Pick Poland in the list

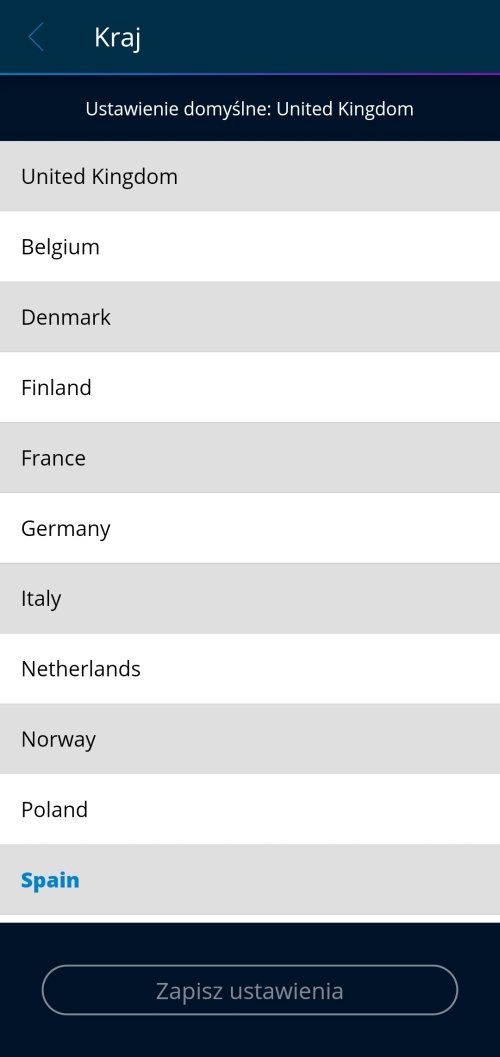pos(250,809)
